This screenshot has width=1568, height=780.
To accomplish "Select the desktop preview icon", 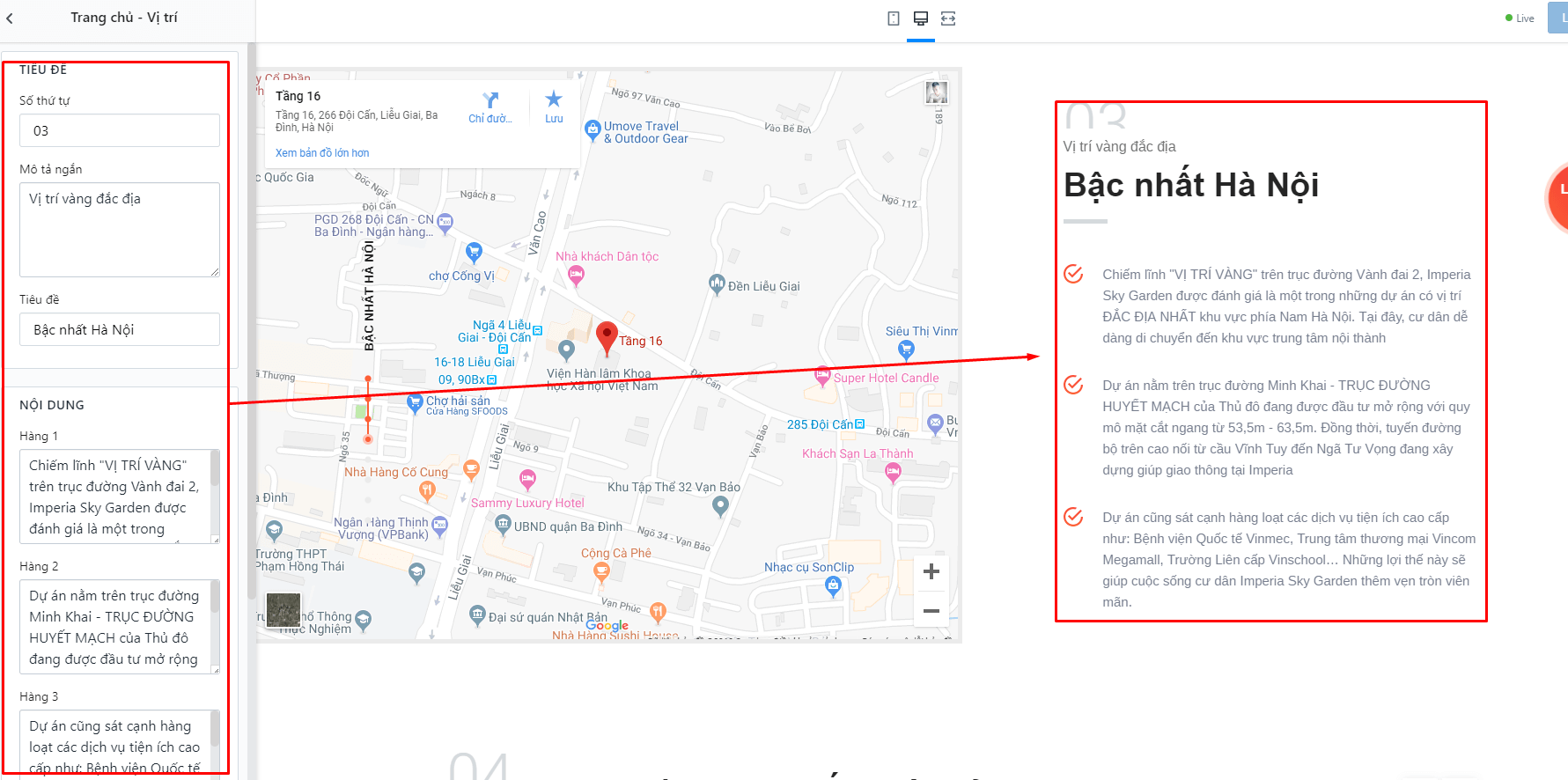I will point(921,18).
